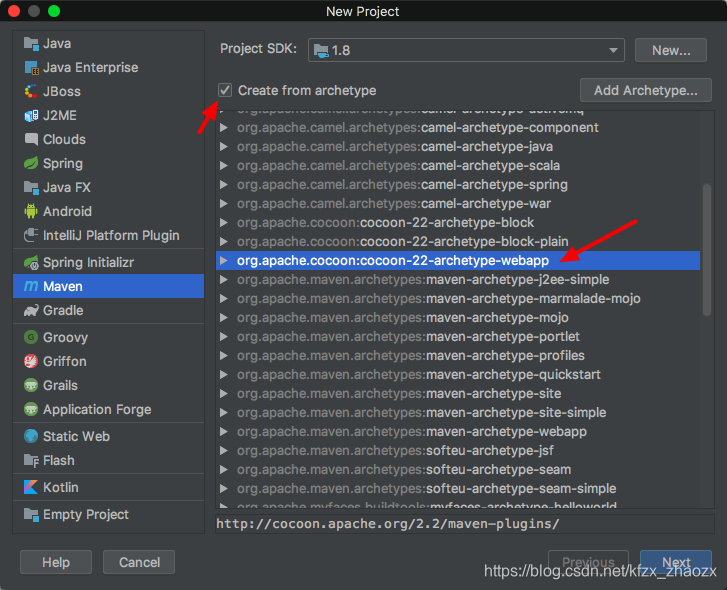Click the archetype list scrollbar thumb

(707, 250)
